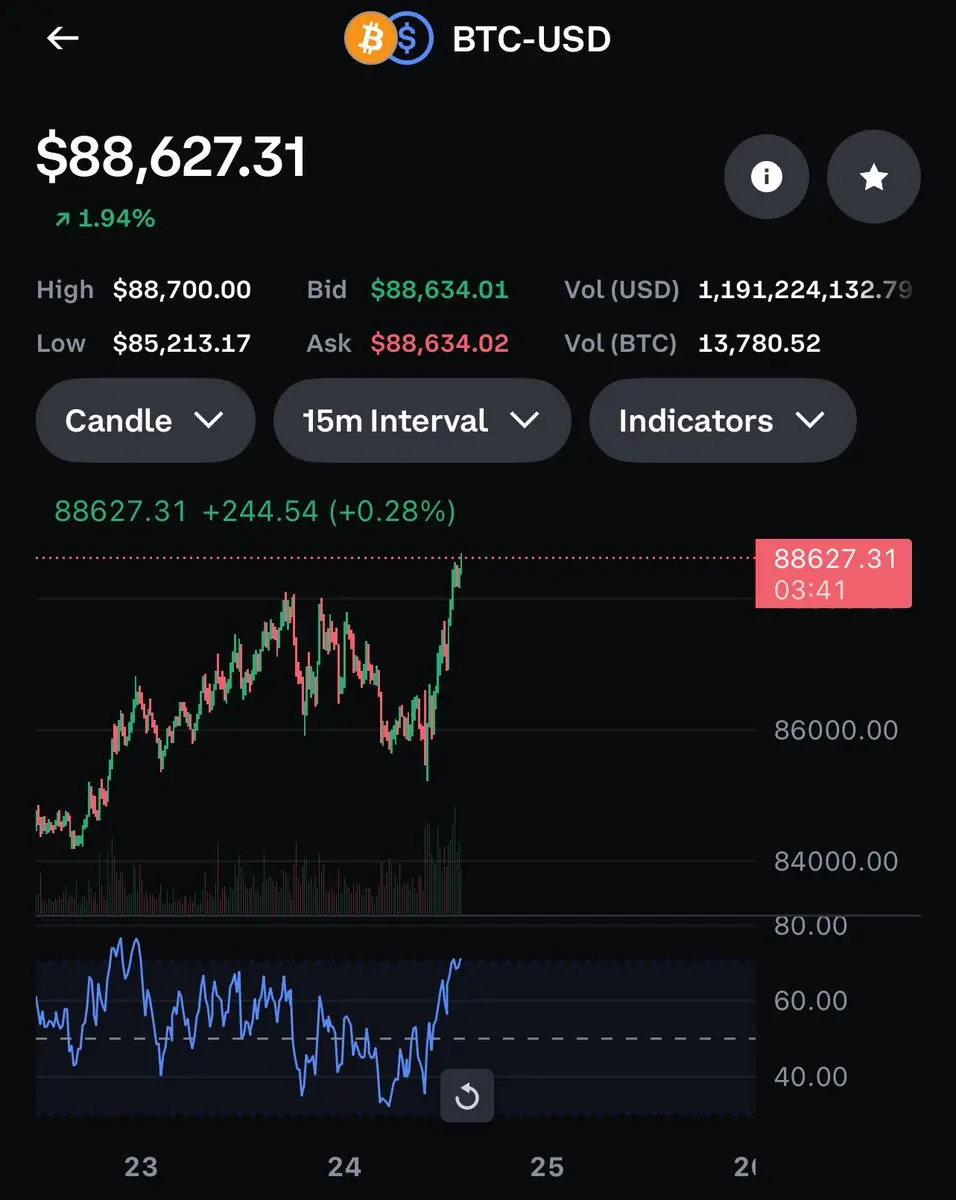The image size is (956, 1200).
Task: Tap the 1.94% change indicator
Action: 105,218
